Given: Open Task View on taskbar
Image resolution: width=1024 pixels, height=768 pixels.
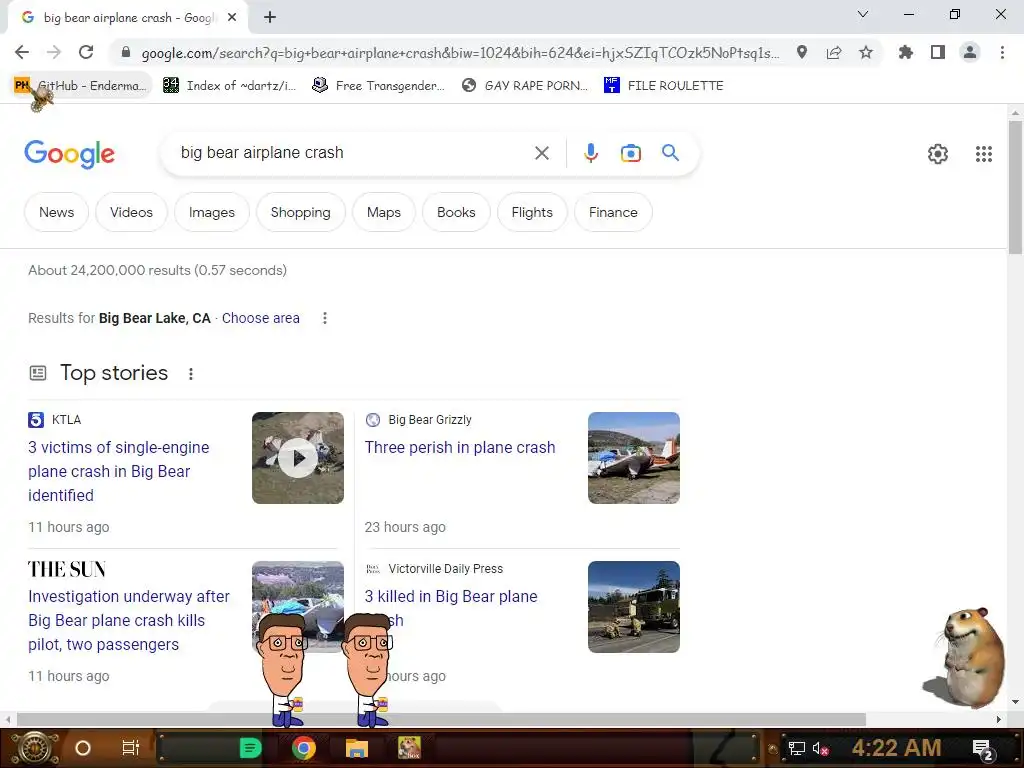Looking at the screenshot, I should [131, 748].
